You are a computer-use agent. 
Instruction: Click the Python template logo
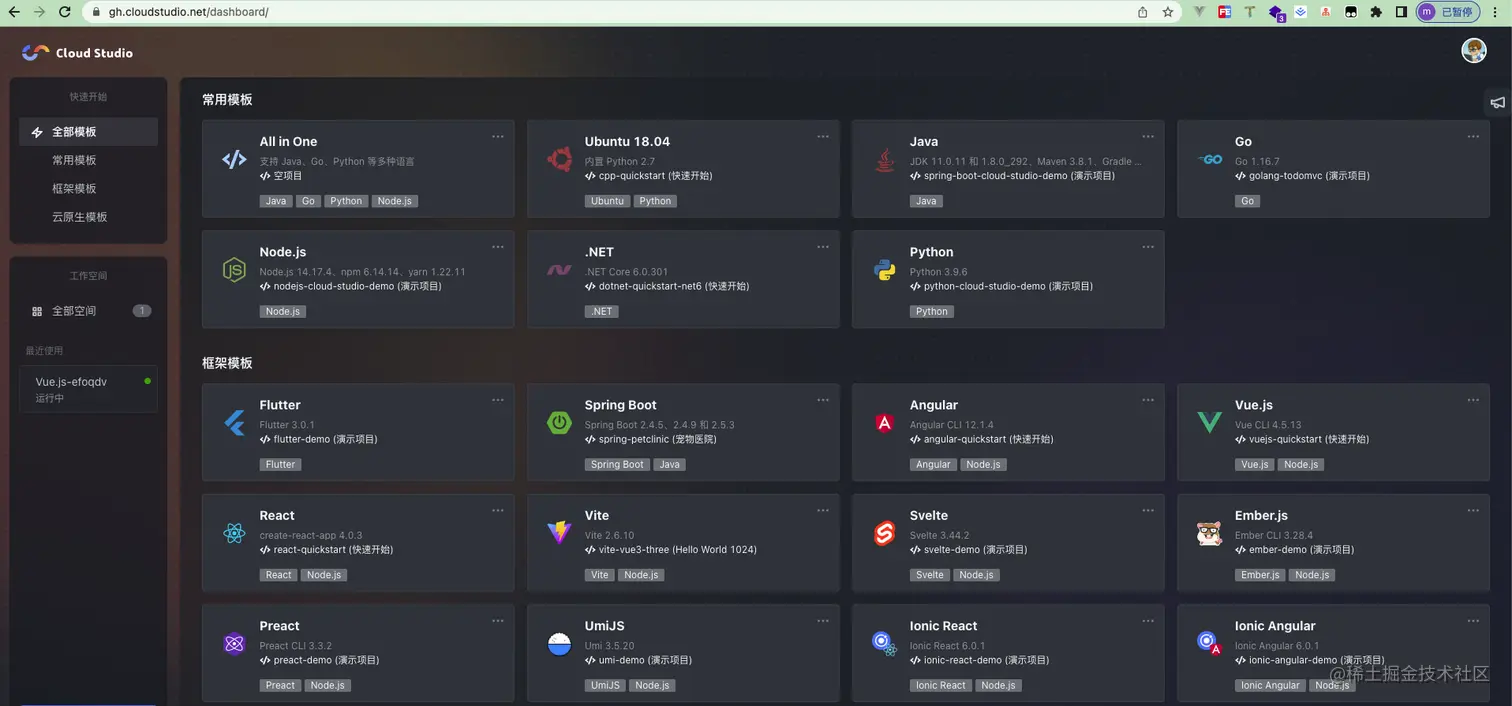point(885,270)
